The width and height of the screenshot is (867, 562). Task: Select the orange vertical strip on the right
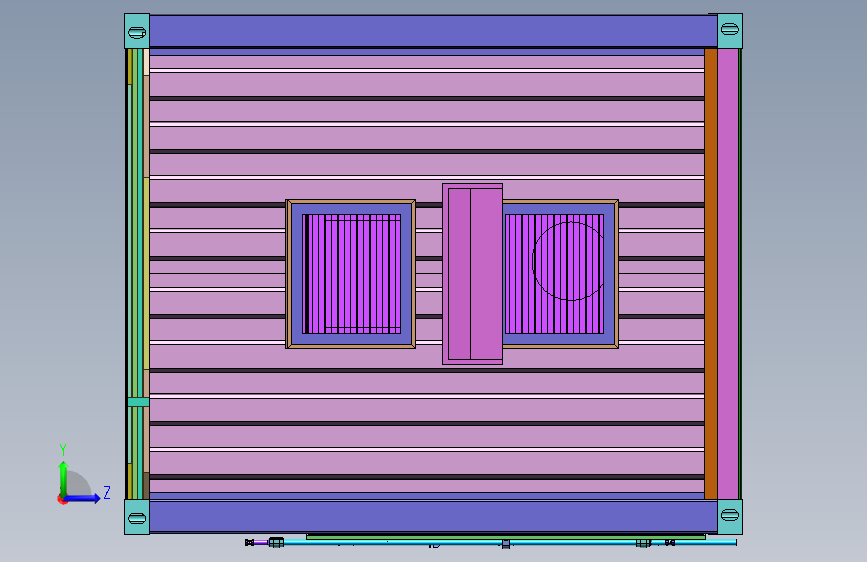point(711,274)
